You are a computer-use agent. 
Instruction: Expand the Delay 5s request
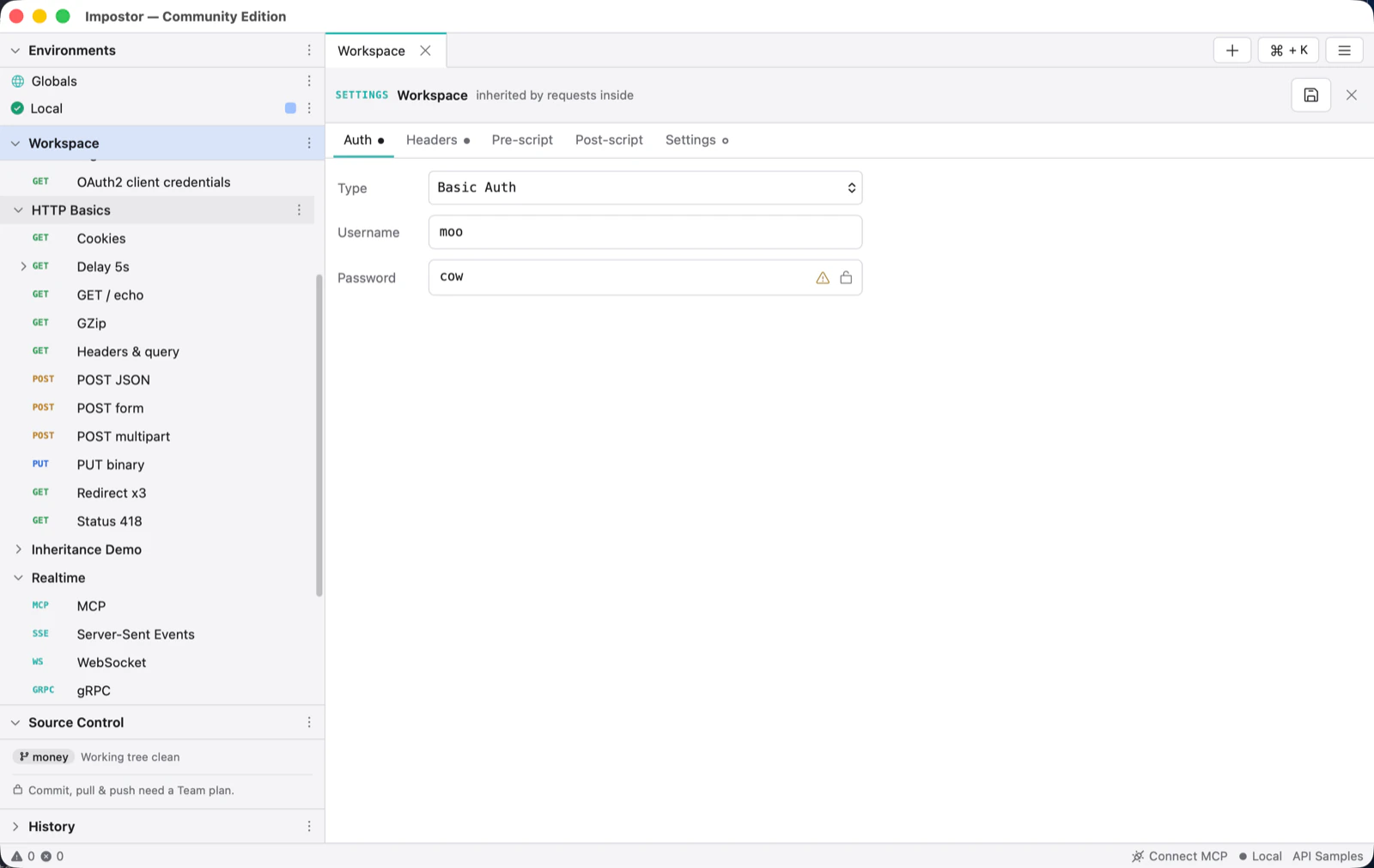click(x=23, y=267)
